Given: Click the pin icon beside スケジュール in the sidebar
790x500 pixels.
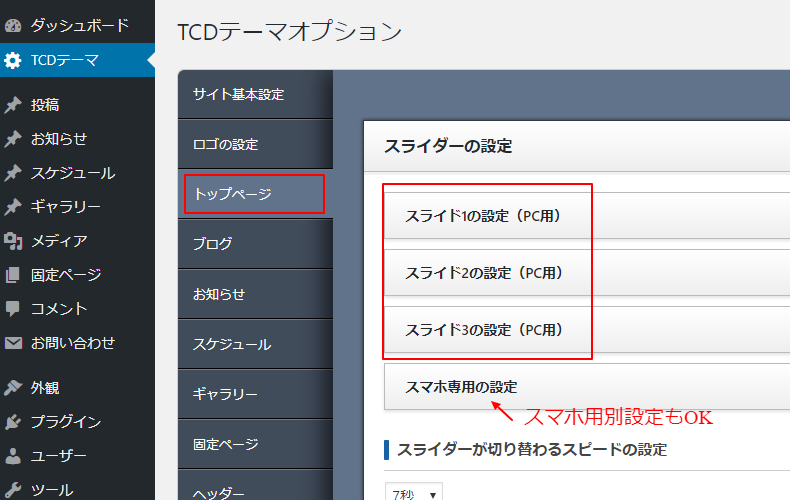Looking at the screenshot, I should 13,173.
